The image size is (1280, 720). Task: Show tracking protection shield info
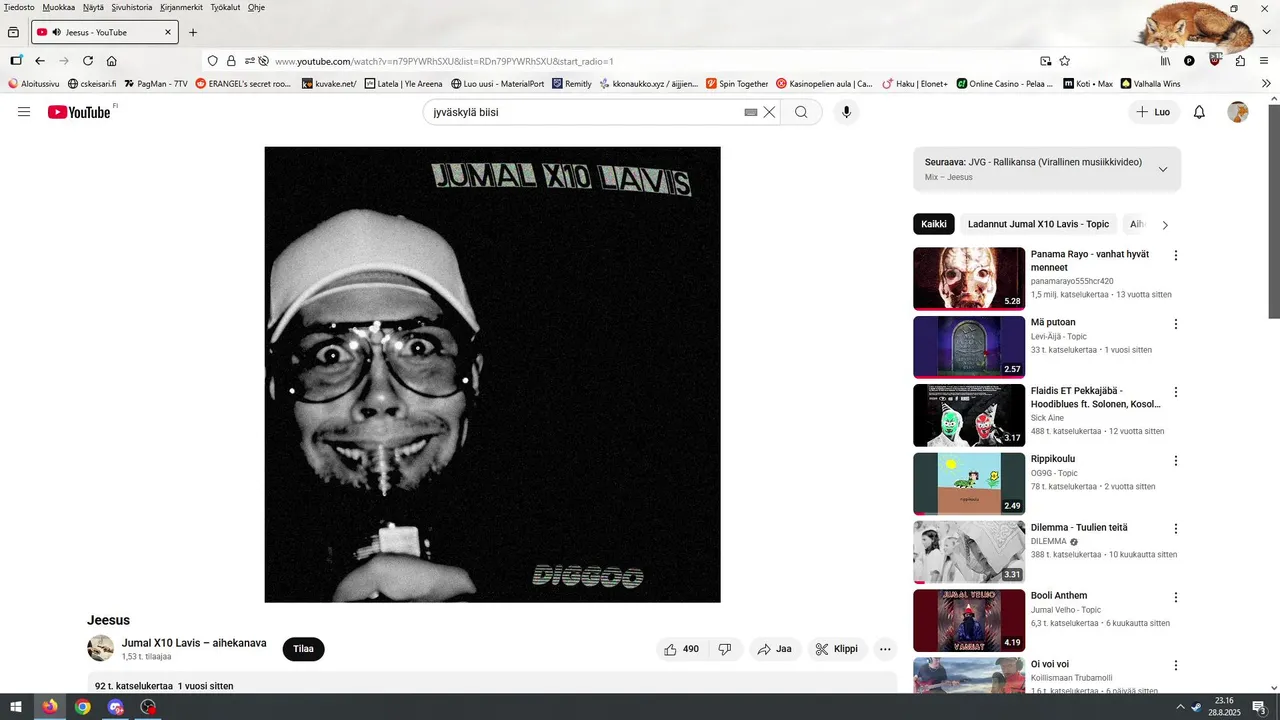(x=212, y=61)
